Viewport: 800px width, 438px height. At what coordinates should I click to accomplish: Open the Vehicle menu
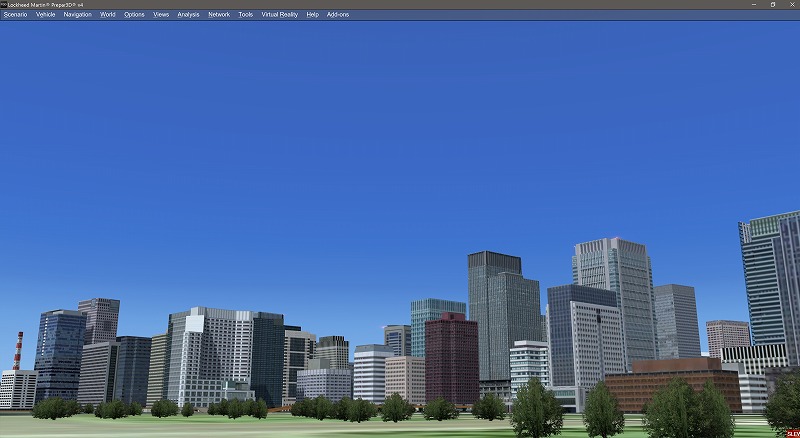pos(45,15)
